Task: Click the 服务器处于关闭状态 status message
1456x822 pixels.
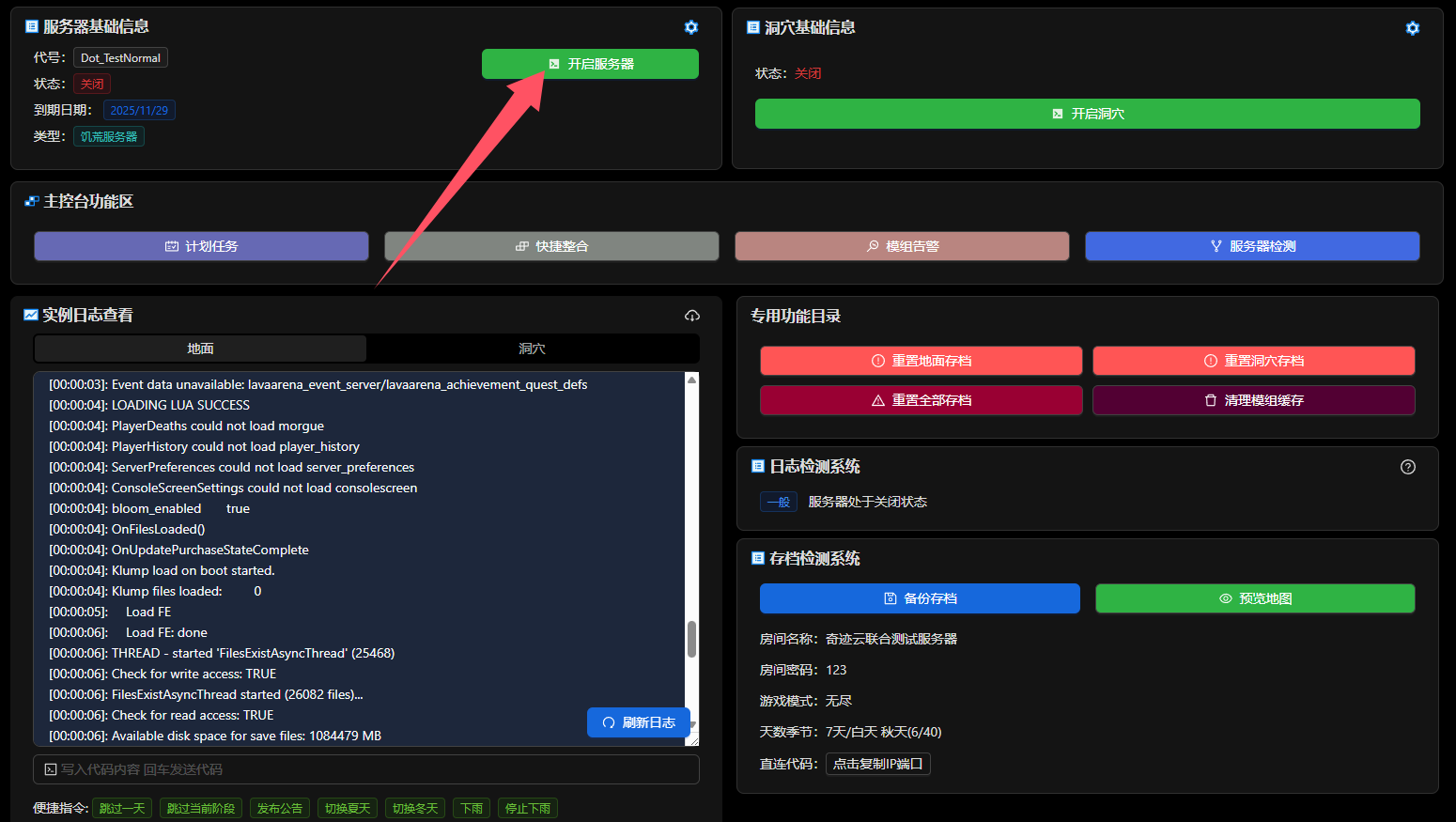Action: [868, 502]
